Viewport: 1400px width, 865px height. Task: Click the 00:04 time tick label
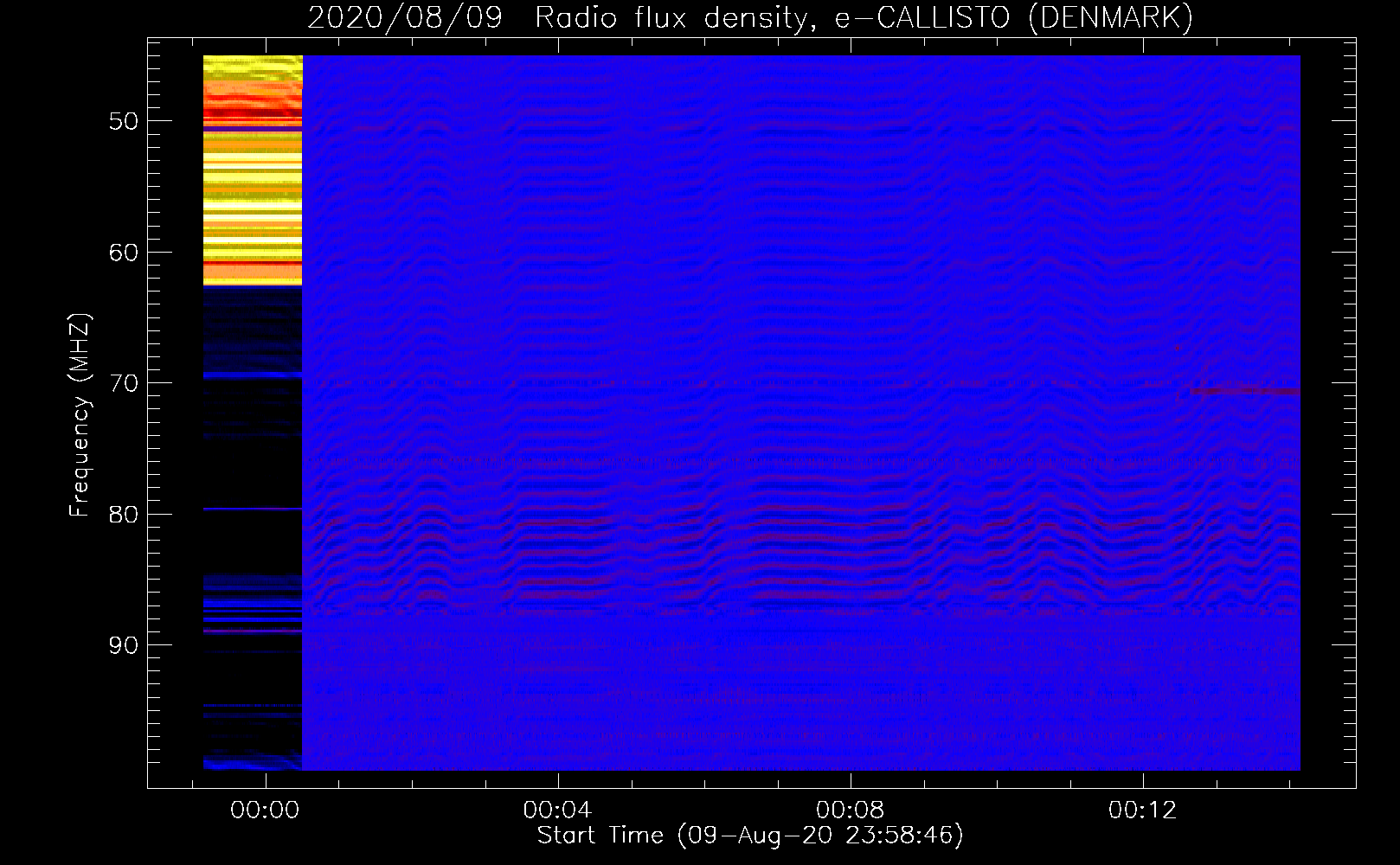[557, 811]
